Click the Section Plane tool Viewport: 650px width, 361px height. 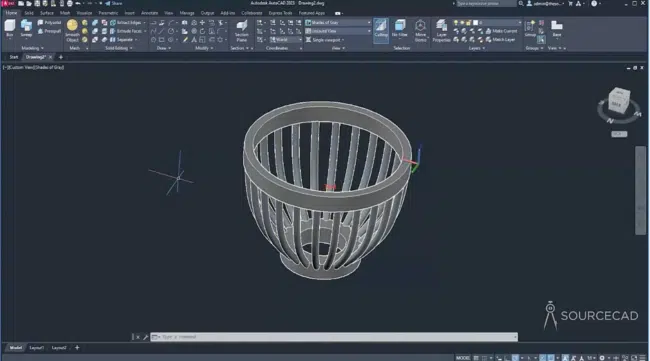point(242,30)
